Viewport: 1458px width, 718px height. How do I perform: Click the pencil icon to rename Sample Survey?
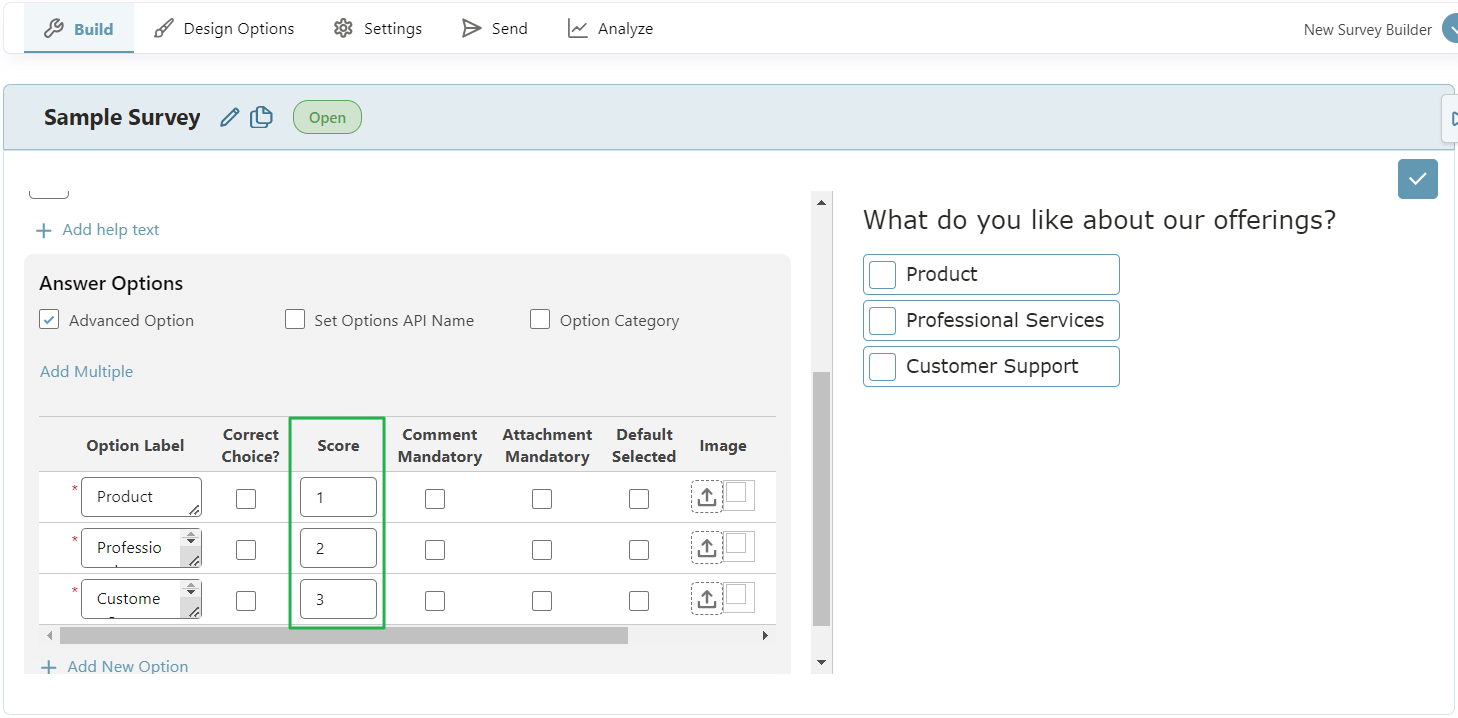[229, 117]
